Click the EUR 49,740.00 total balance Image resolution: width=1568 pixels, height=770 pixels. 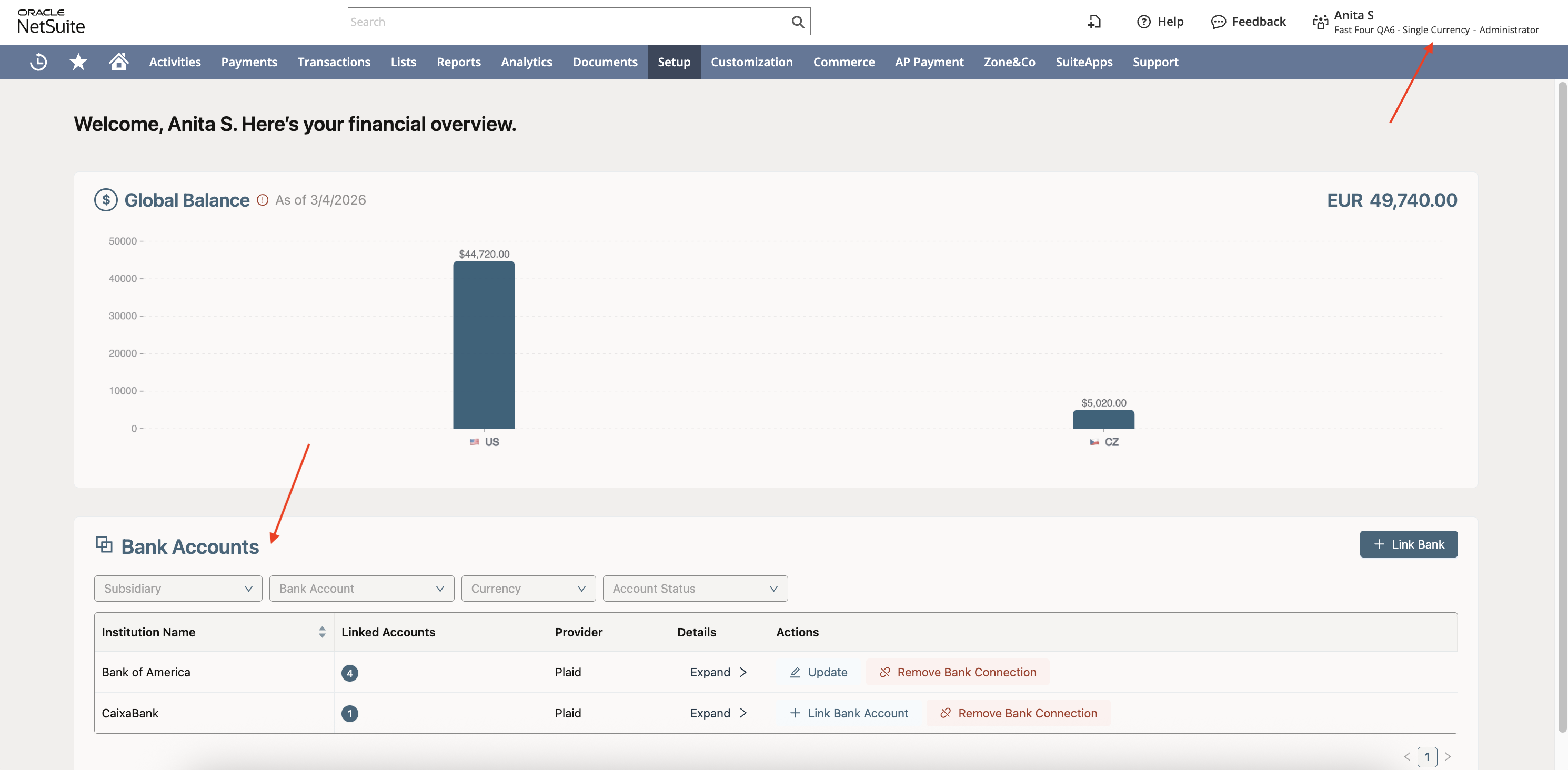click(x=1392, y=200)
